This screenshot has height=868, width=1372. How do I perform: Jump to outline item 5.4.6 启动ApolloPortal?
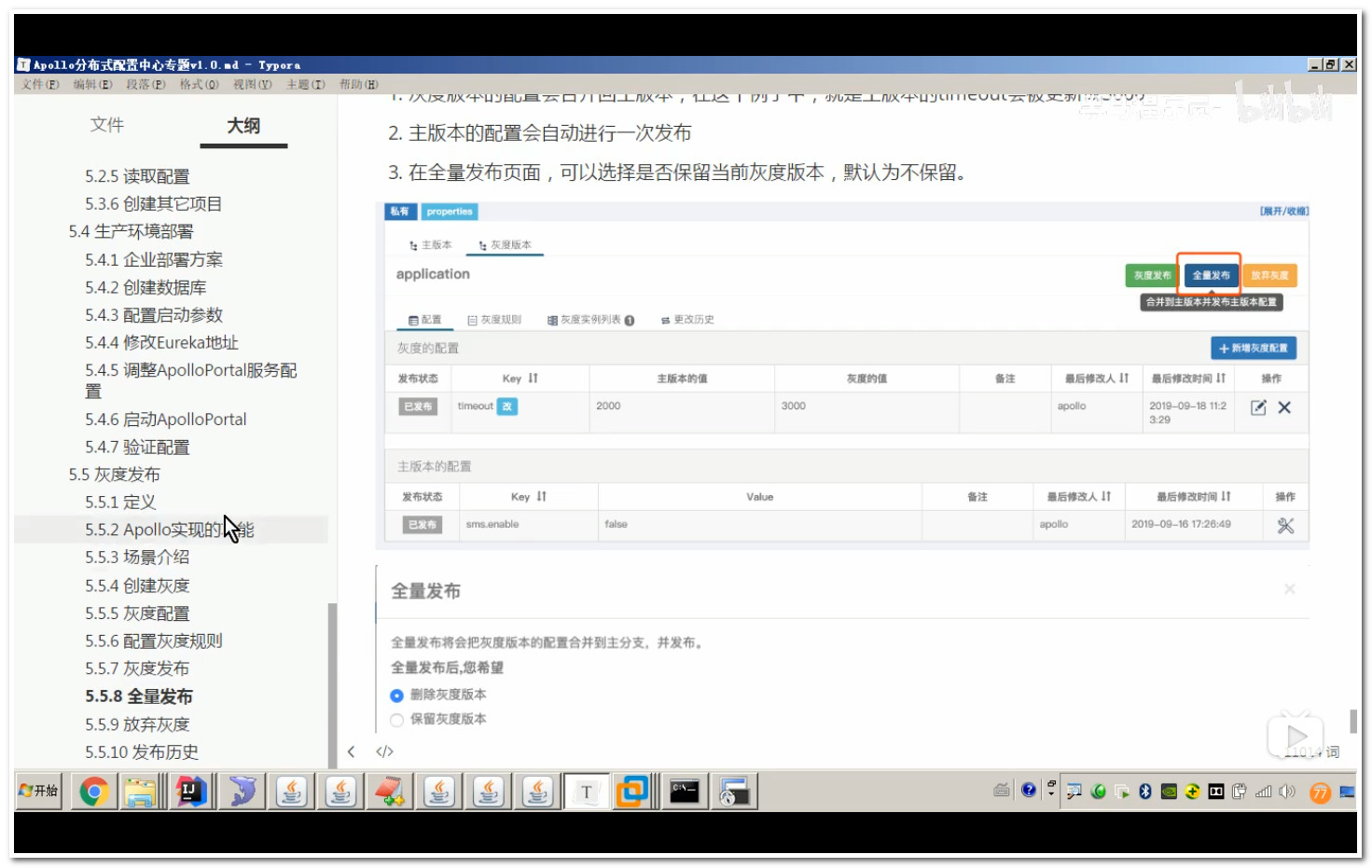tap(166, 420)
